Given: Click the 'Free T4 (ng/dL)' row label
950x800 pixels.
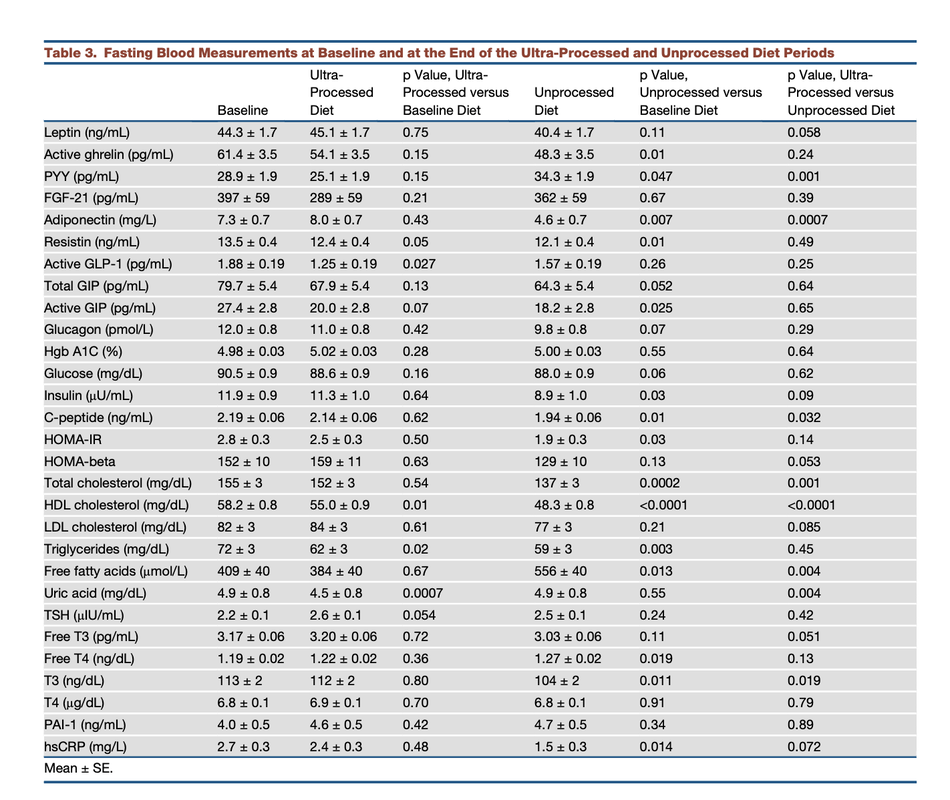Looking at the screenshot, I should 89,659.
